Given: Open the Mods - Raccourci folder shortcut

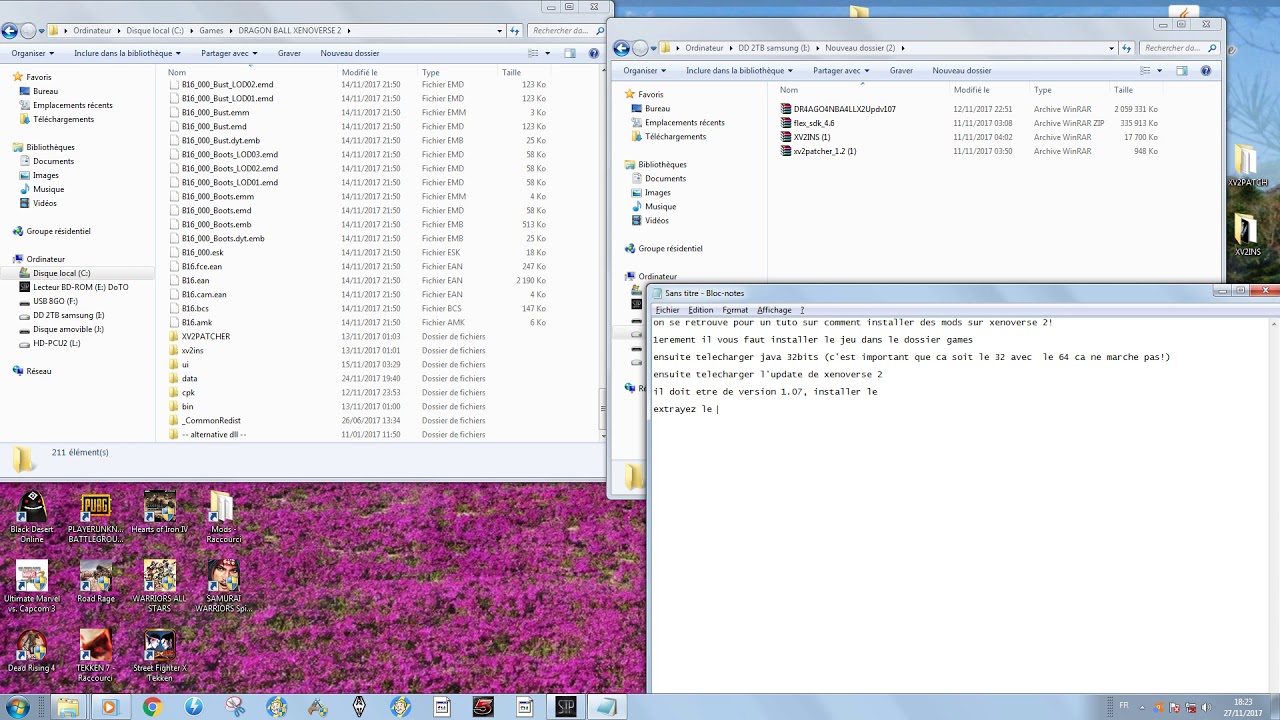Looking at the screenshot, I should (222, 518).
